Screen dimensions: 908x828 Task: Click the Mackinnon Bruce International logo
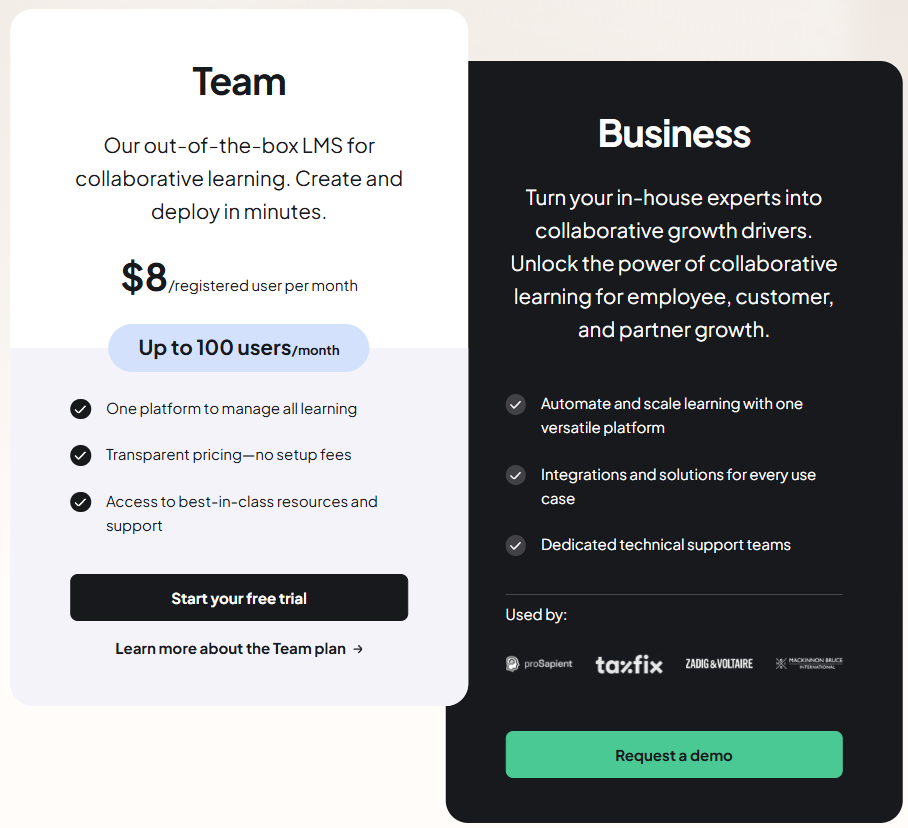[807, 662]
